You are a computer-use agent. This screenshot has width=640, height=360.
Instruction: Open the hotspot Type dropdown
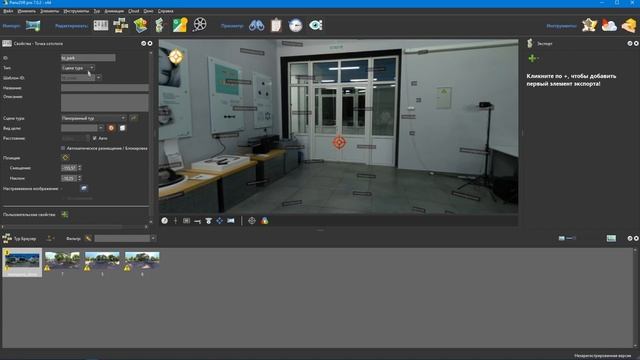(78, 68)
